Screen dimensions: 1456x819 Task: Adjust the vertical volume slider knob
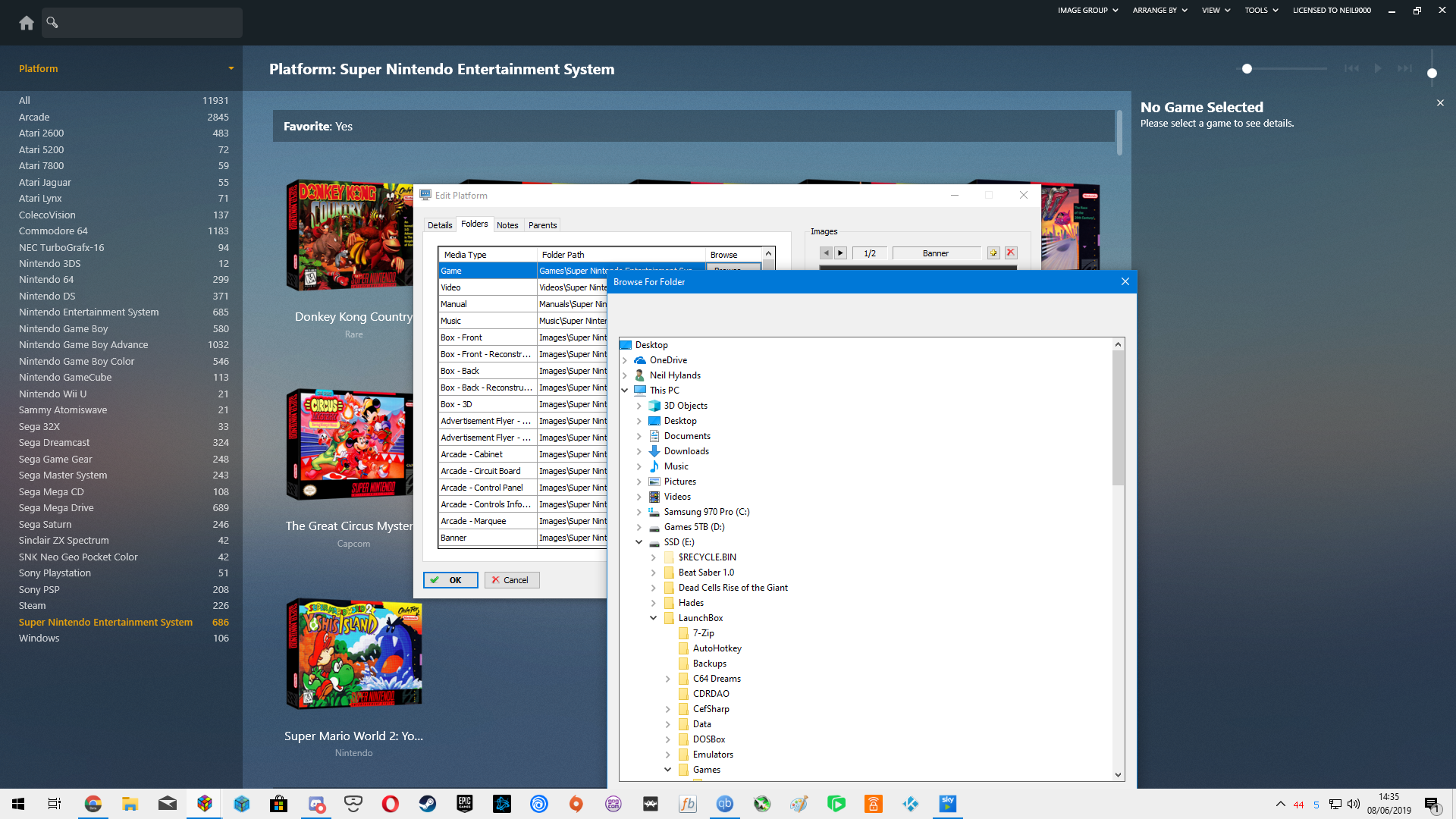[x=1432, y=74]
